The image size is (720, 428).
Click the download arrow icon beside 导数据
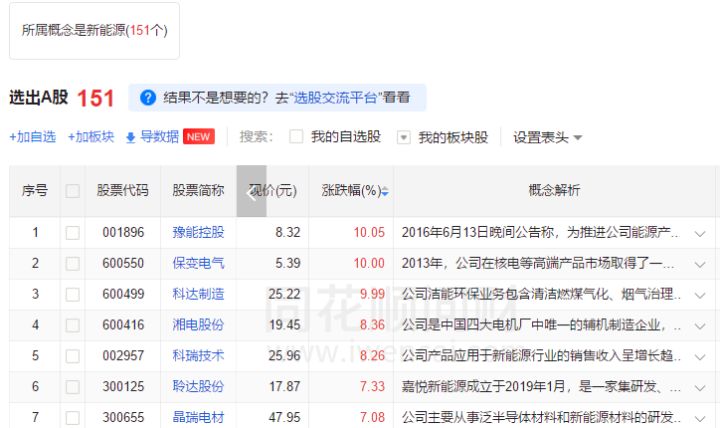tap(130, 137)
